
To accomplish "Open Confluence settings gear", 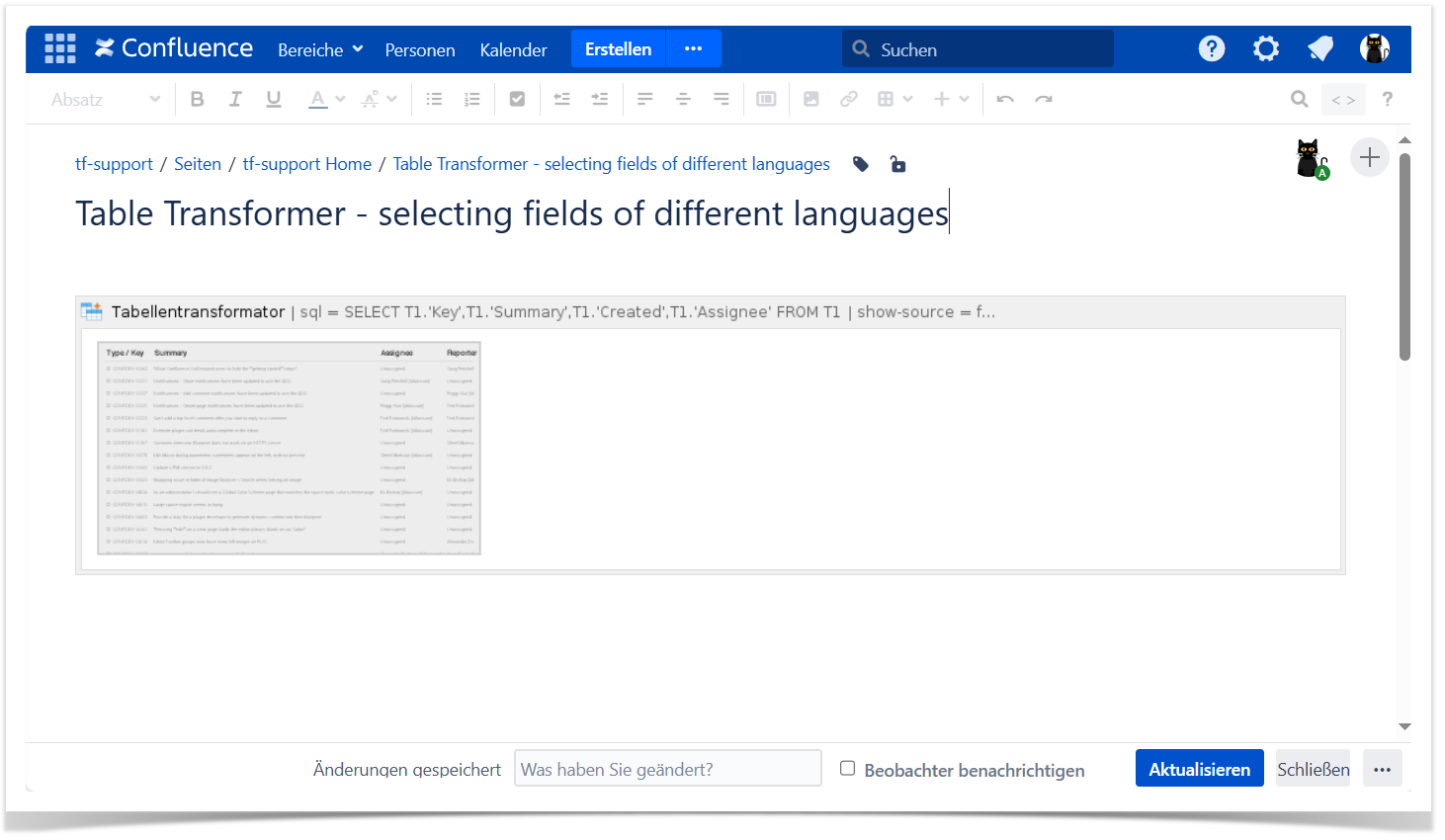I will click(x=1265, y=48).
